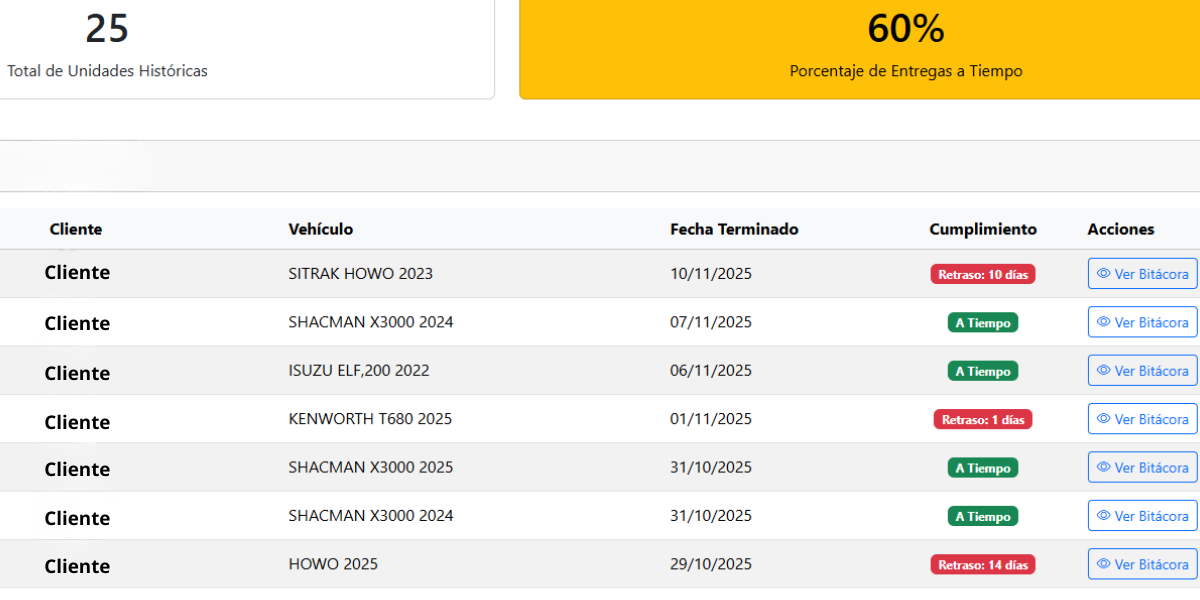Open Ver Bitácora for KENWORTH T680 2025
This screenshot has width=1200, height=600.
tap(1142, 418)
